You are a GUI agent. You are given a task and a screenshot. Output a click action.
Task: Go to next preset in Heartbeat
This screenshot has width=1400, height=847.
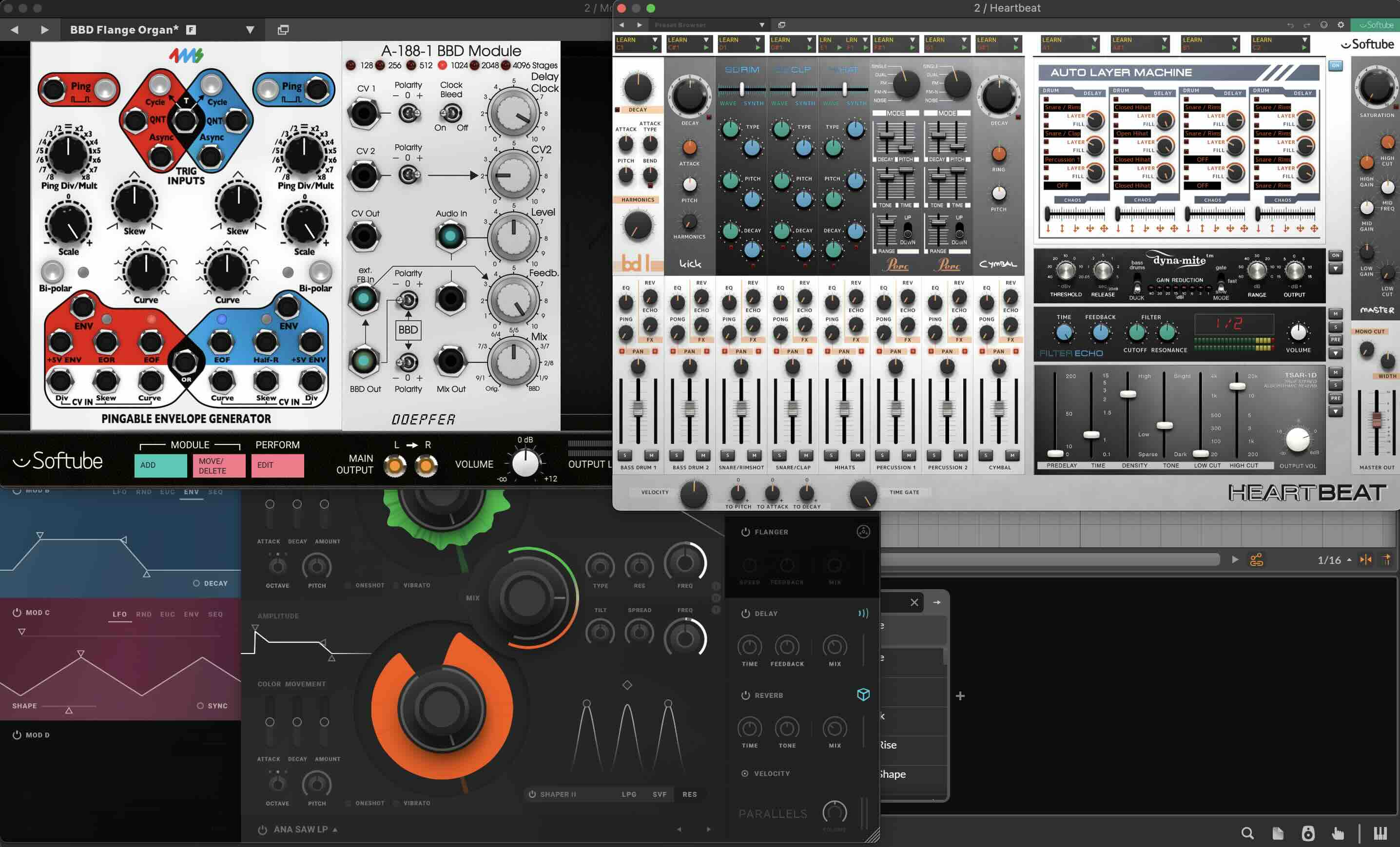[640, 25]
